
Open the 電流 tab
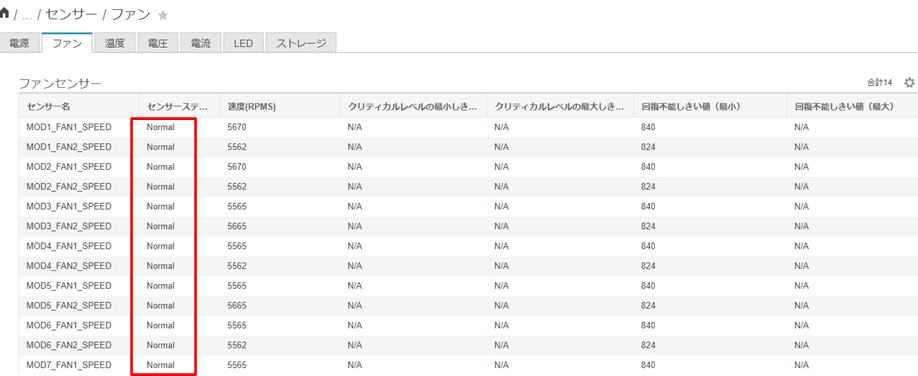click(x=201, y=43)
